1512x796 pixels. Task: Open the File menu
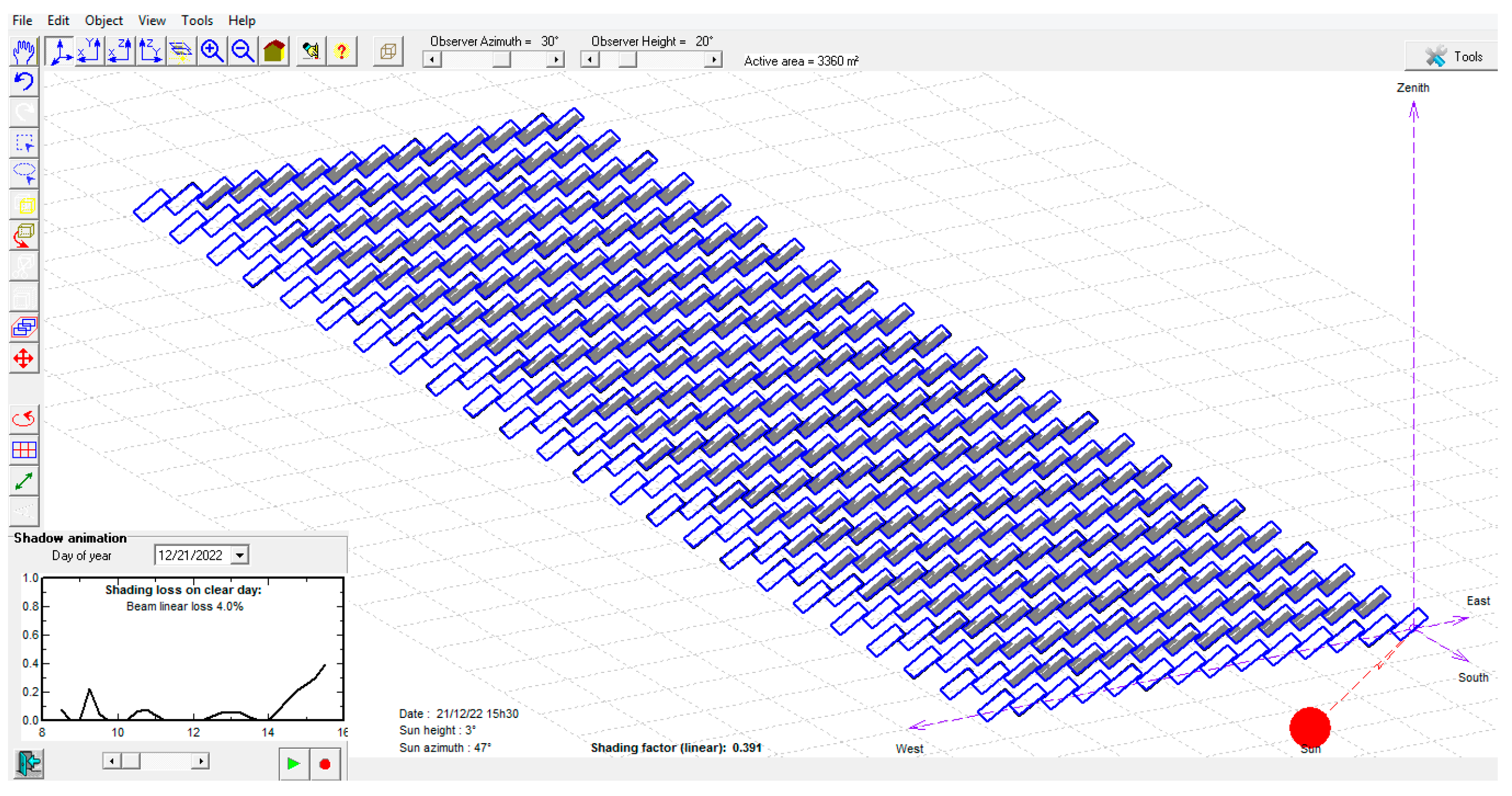tap(22, 20)
